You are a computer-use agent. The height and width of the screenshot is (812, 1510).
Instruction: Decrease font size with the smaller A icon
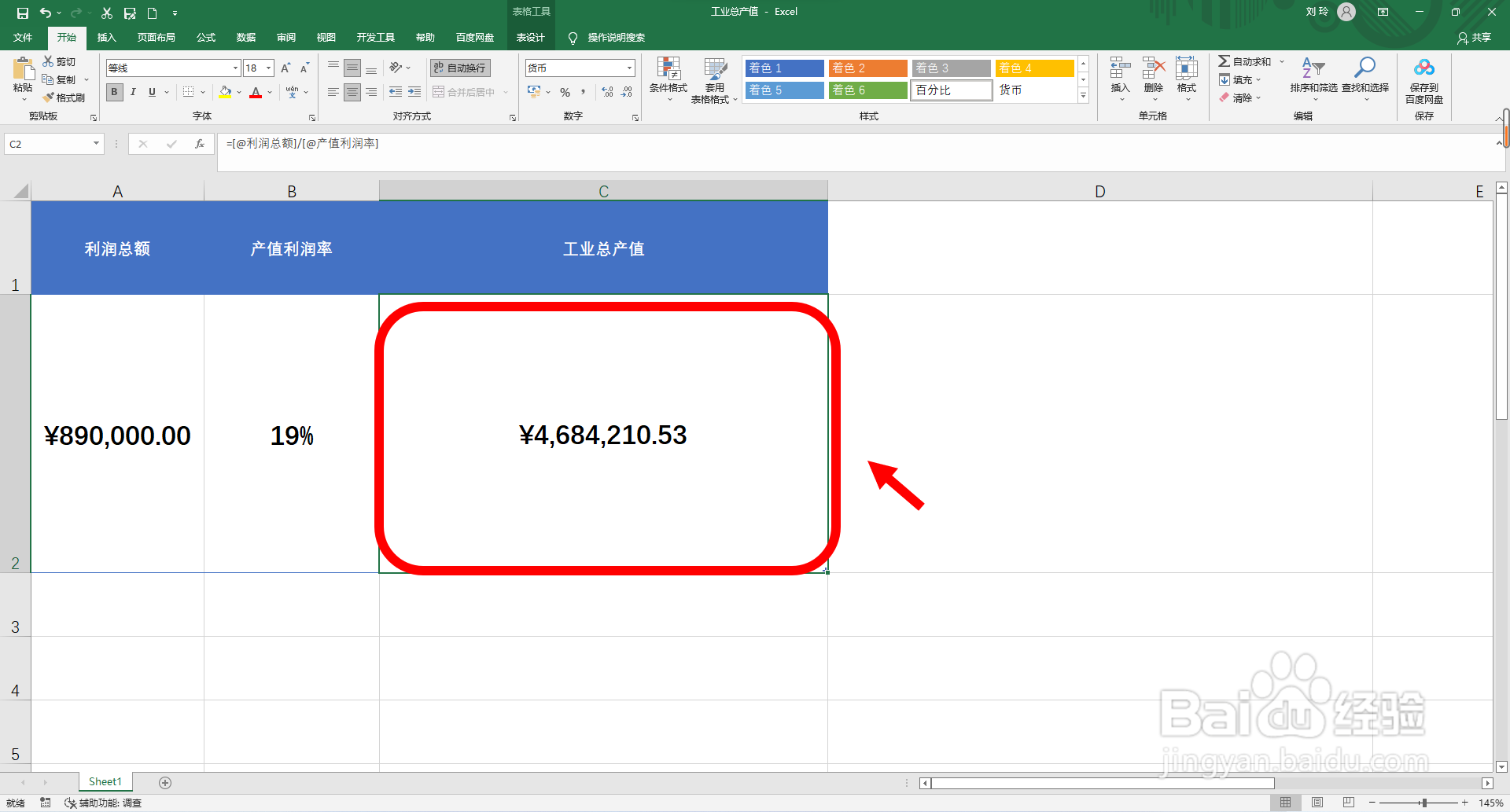[304, 68]
